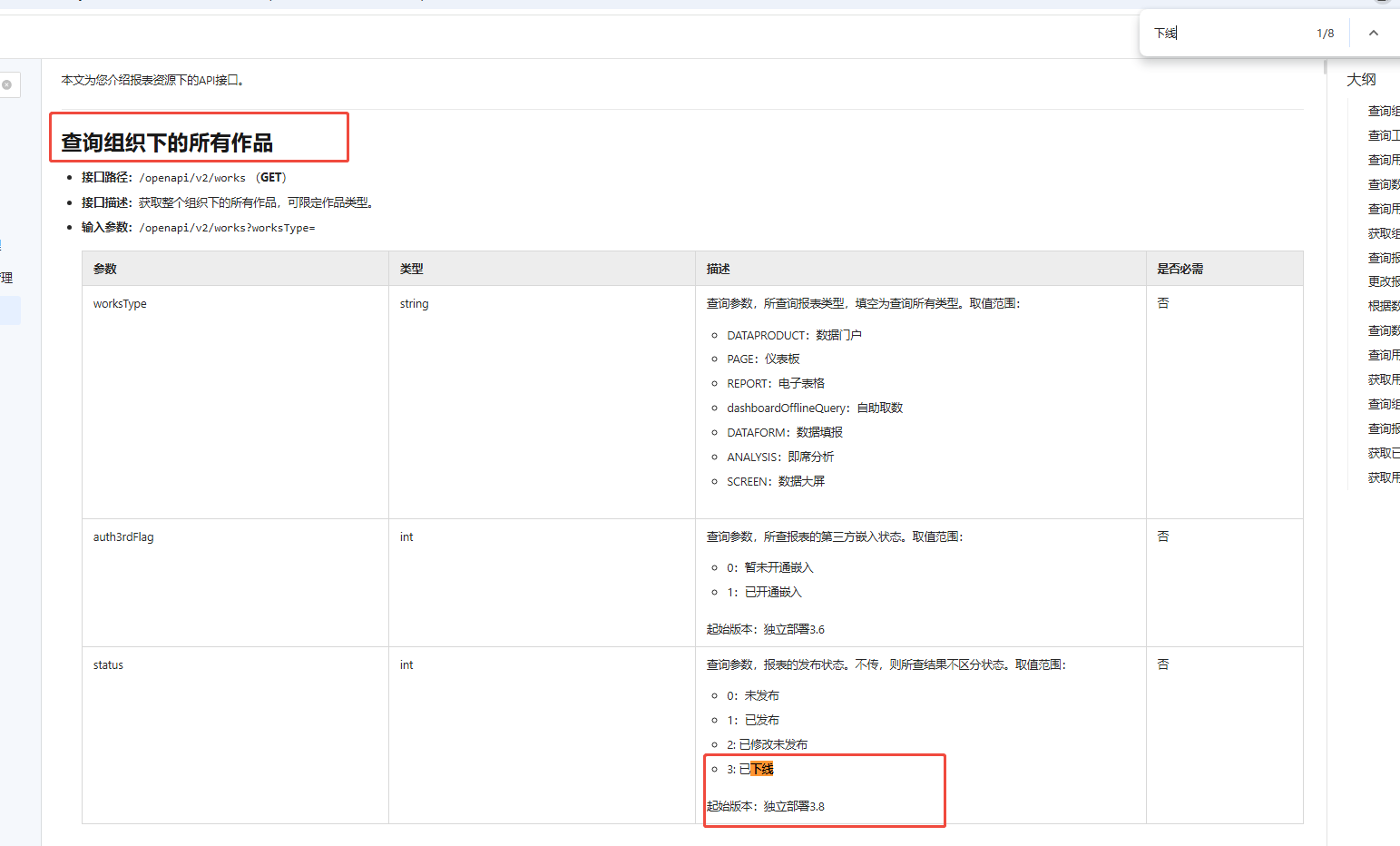This screenshot has width=1400, height=846.
Task: Click the 1/8 match counter in find bar
Action: pos(1325,34)
